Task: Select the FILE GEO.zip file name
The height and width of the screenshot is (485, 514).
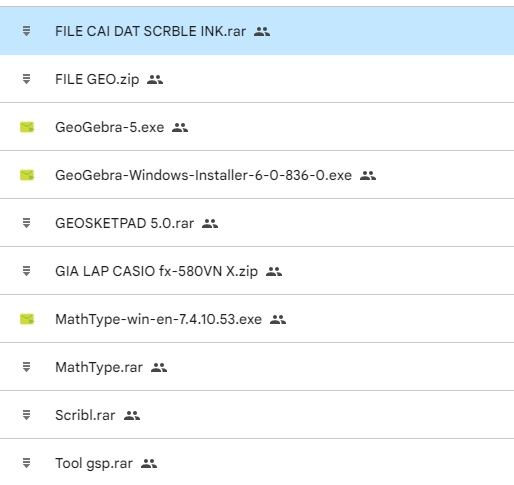Action: coord(97,80)
